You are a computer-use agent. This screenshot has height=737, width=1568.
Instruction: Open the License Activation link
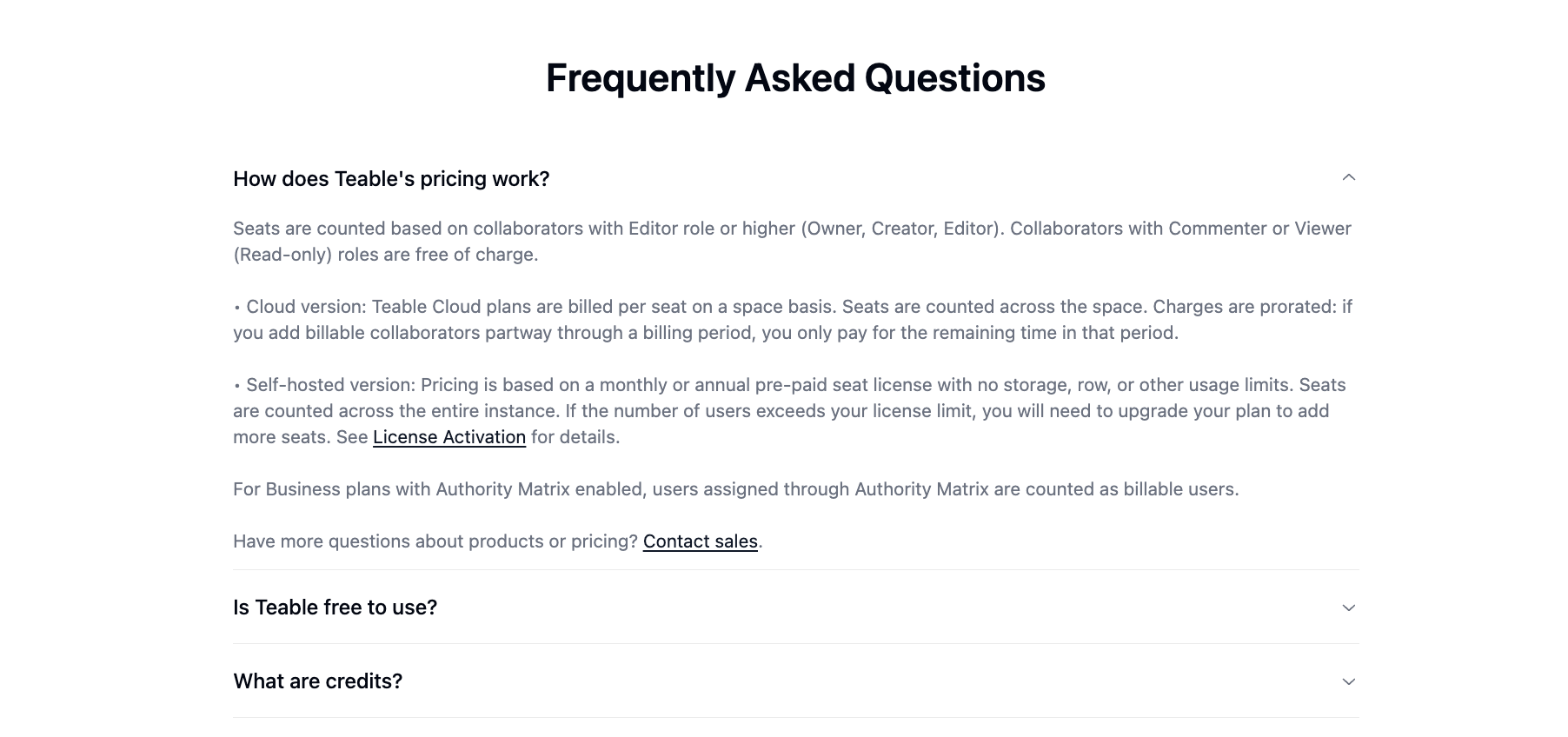448,437
